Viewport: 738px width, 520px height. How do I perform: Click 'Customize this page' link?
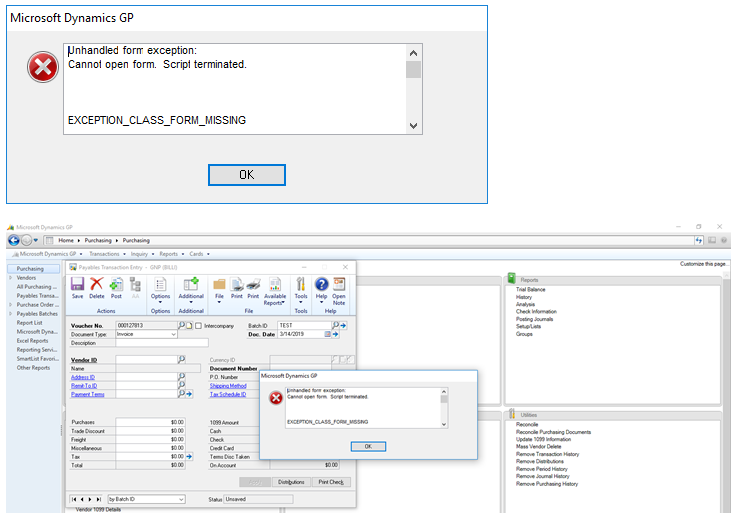tap(702, 264)
